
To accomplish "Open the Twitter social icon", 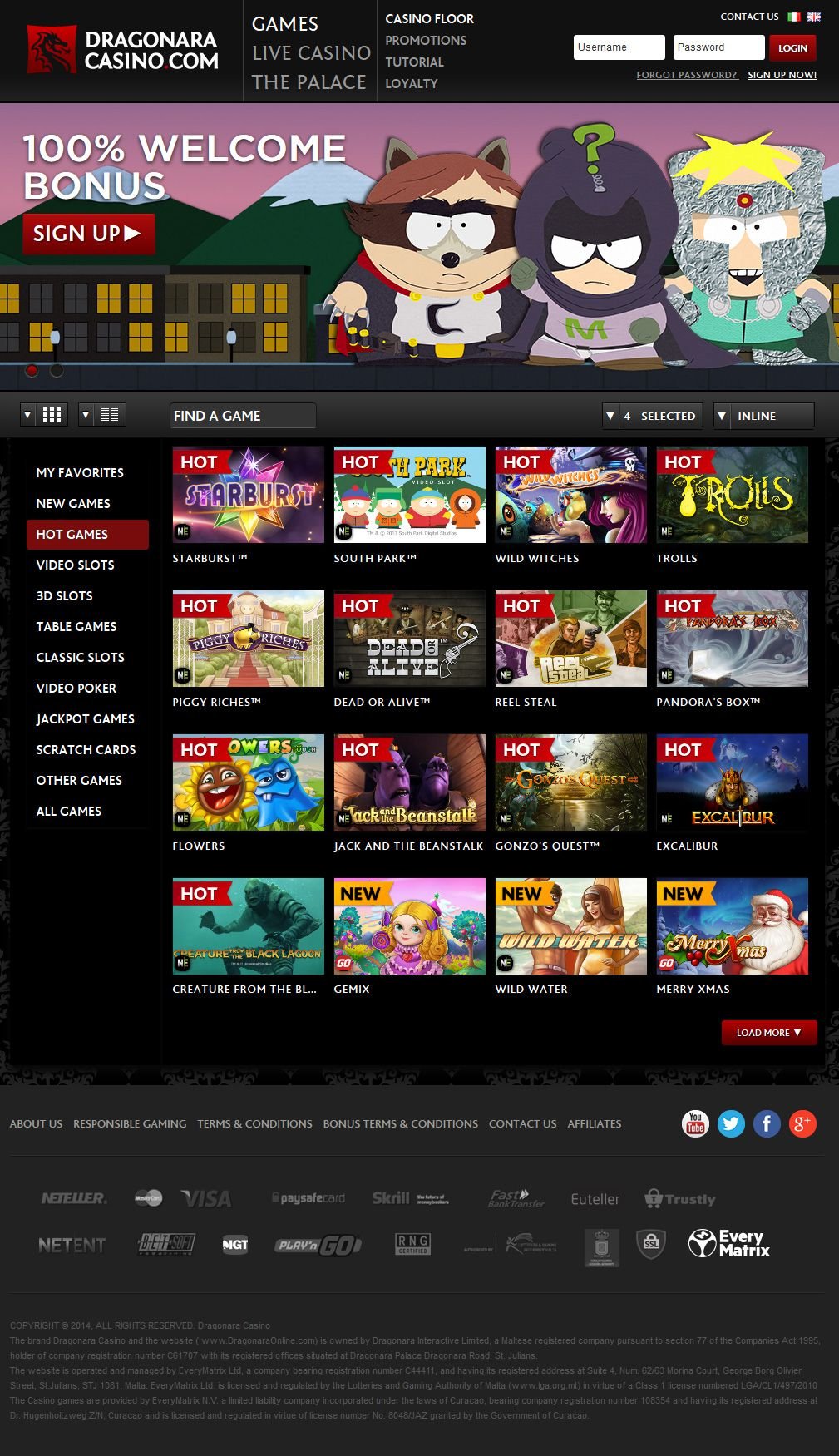I will tap(731, 1123).
